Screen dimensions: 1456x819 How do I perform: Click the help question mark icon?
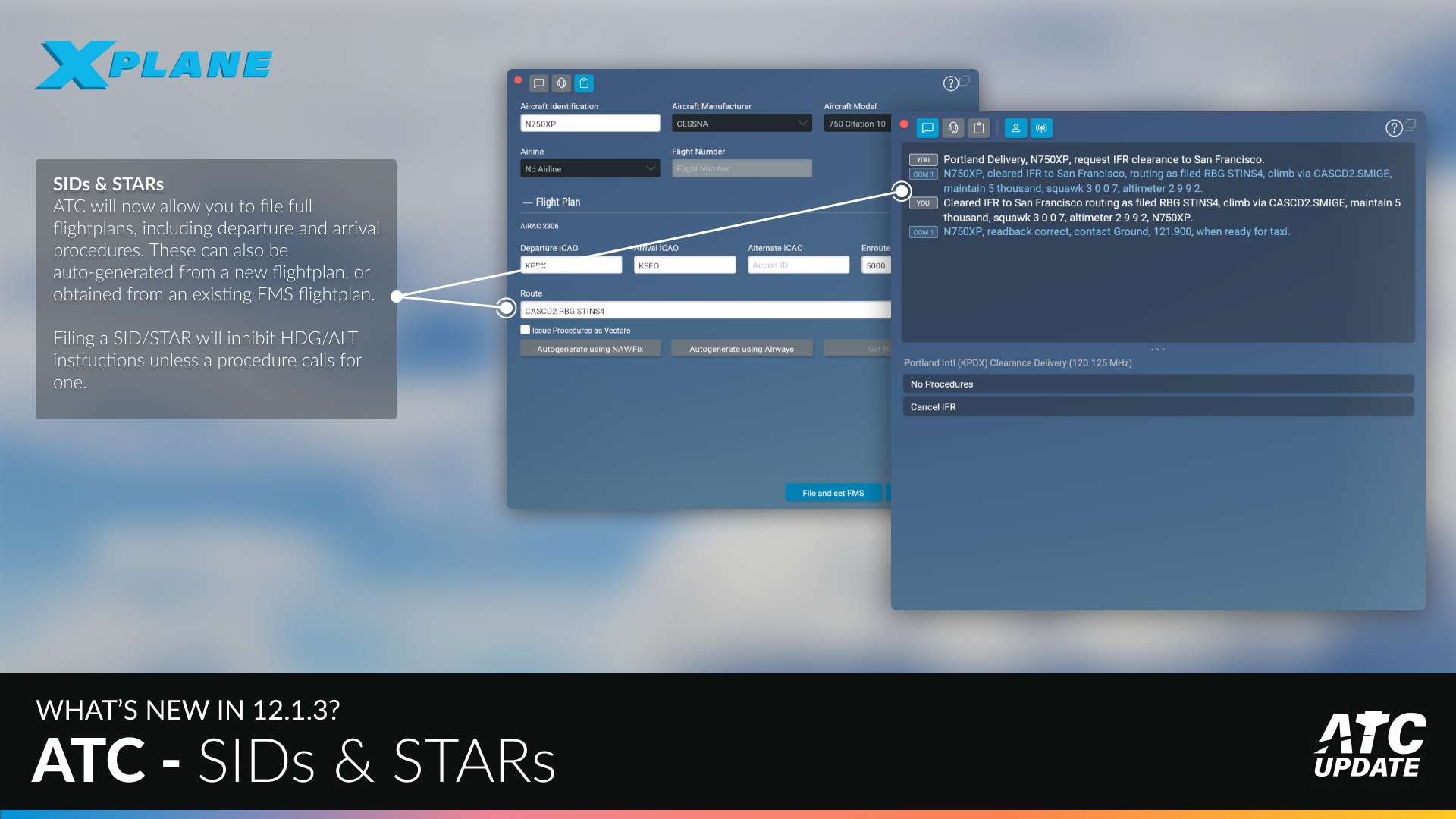(x=951, y=83)
